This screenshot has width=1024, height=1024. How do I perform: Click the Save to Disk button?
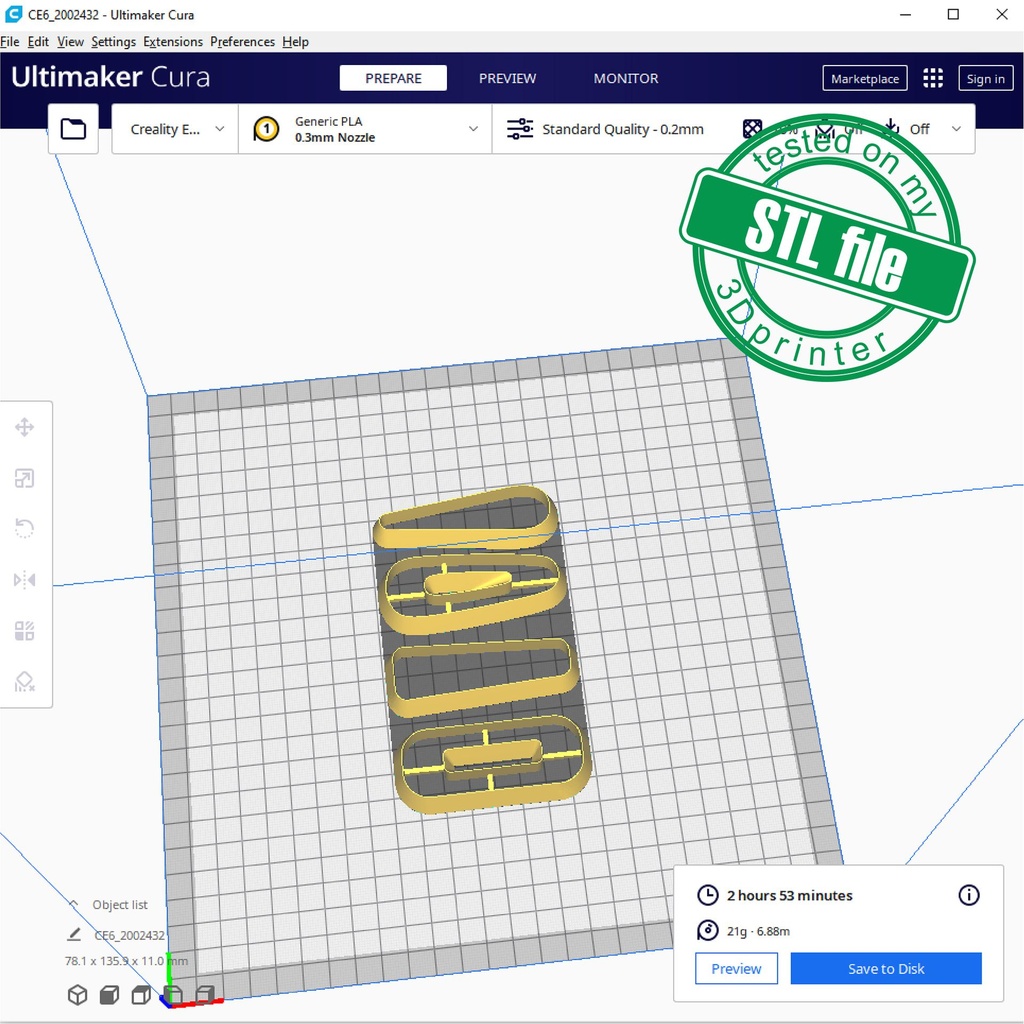coord(885,968)
